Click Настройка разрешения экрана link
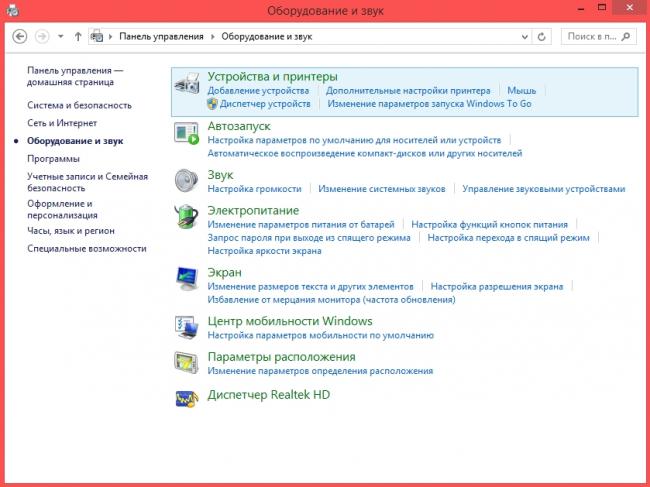Image resolution: width=650 pixels, height=487 pixels. pos(497,286)
